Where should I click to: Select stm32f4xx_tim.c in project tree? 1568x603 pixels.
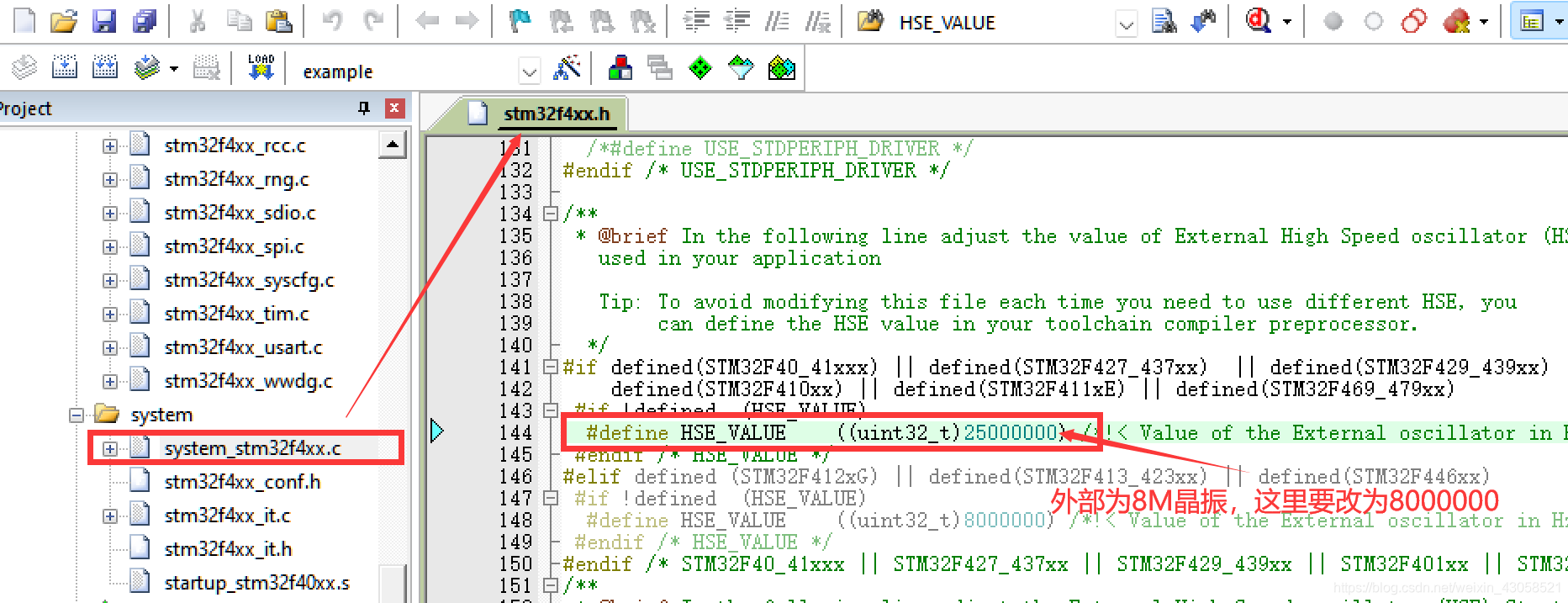(236, 314)
